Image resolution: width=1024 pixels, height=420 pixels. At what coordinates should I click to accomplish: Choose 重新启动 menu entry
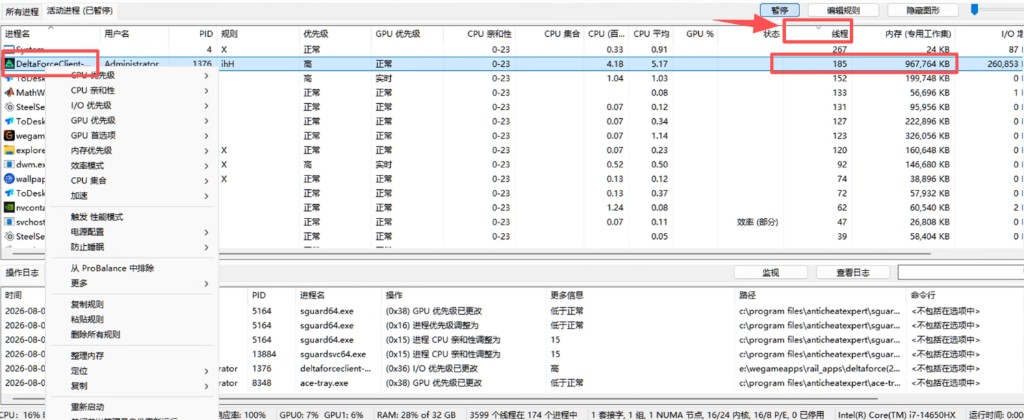[131, 406]
